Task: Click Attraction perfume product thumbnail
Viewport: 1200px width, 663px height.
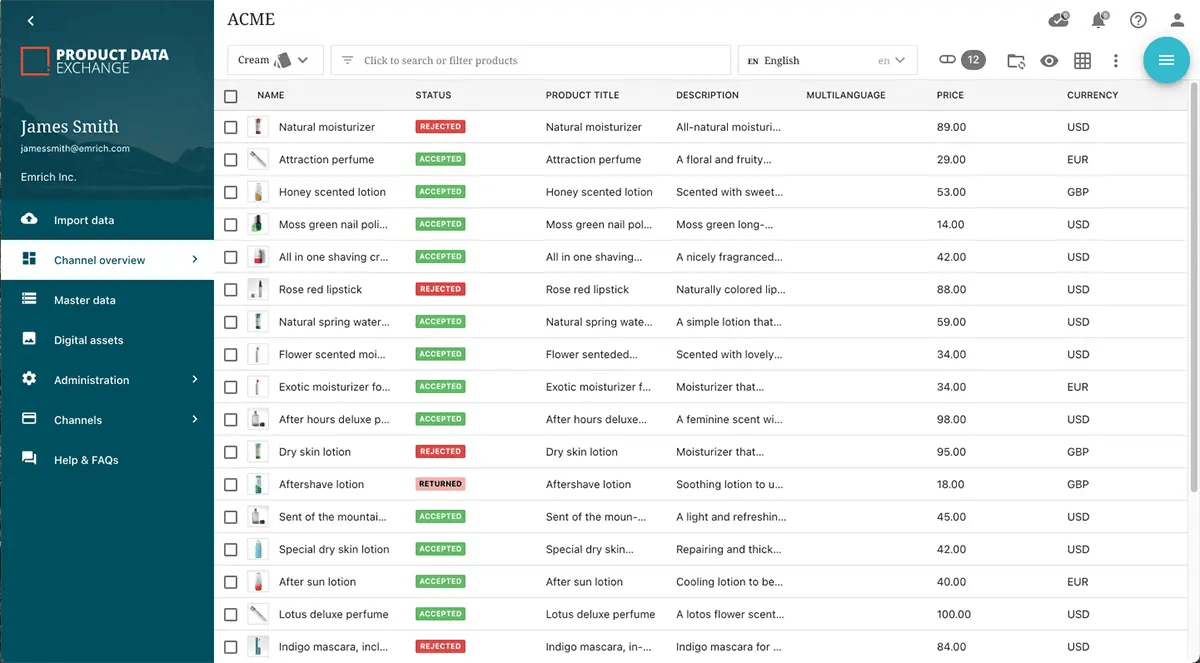Action: click(258, 159)
